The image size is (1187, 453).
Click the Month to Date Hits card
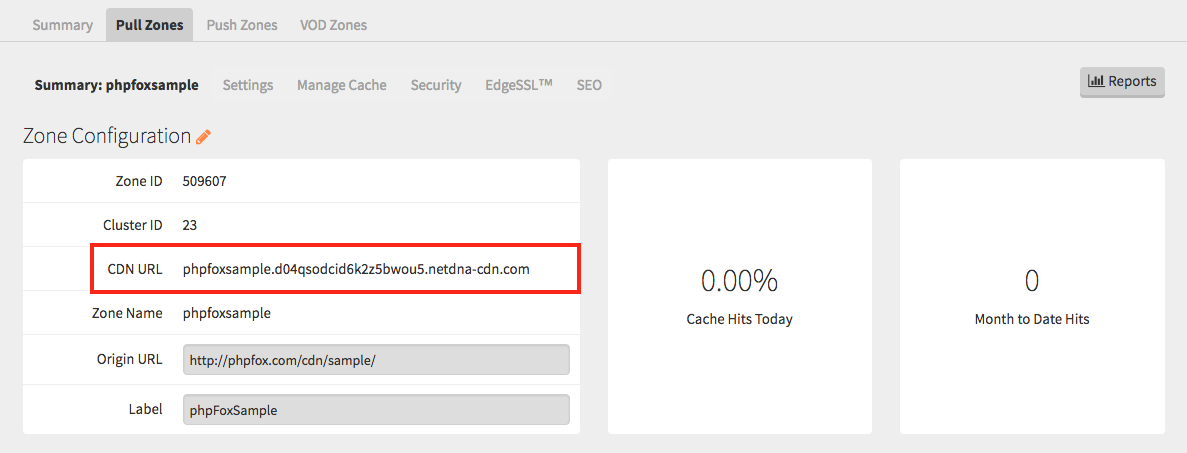pyautogui.click(x=1031, y=297)
